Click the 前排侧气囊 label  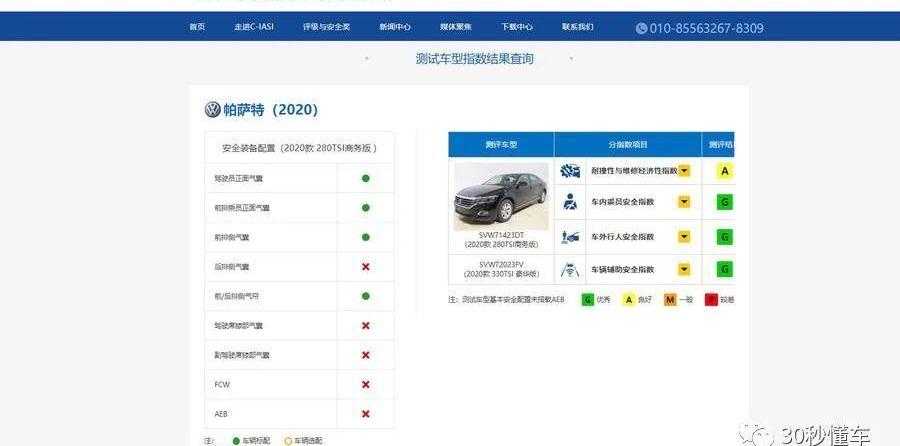point(231,237)
